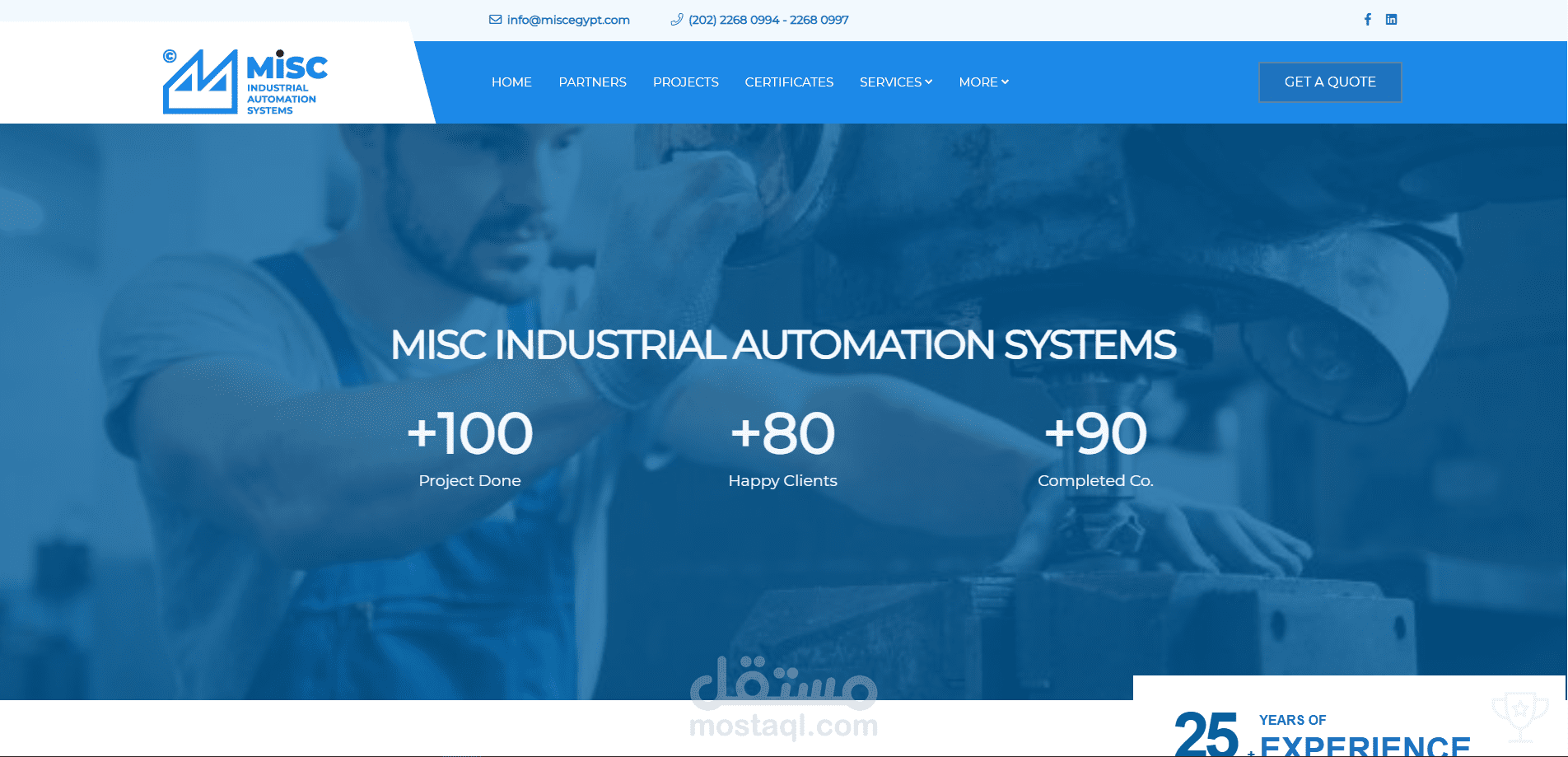The image size is (1568, 757).
Task: Click the MISC Industrial Automation Systems headline
Action: 783,344
